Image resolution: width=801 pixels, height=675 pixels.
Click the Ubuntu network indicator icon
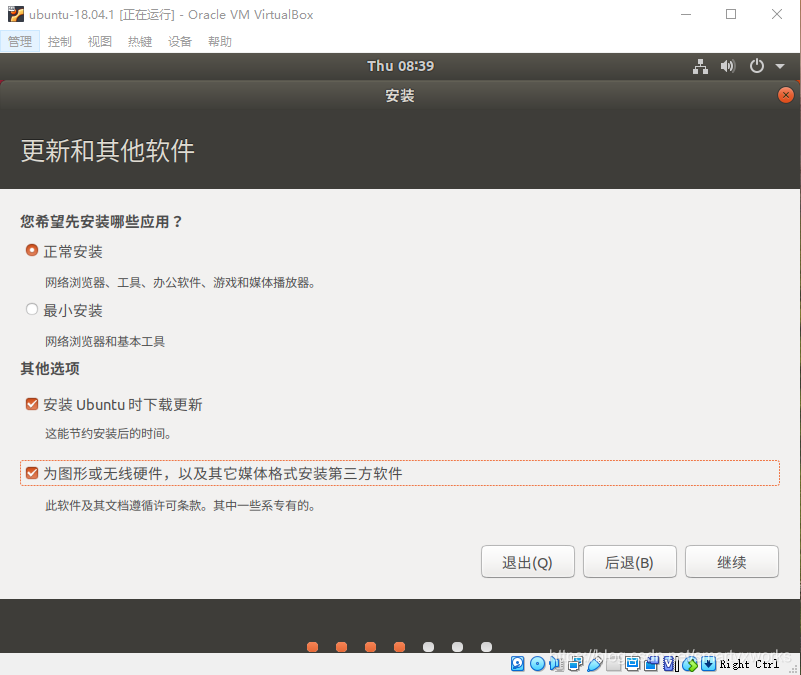(x=700, y=66)
